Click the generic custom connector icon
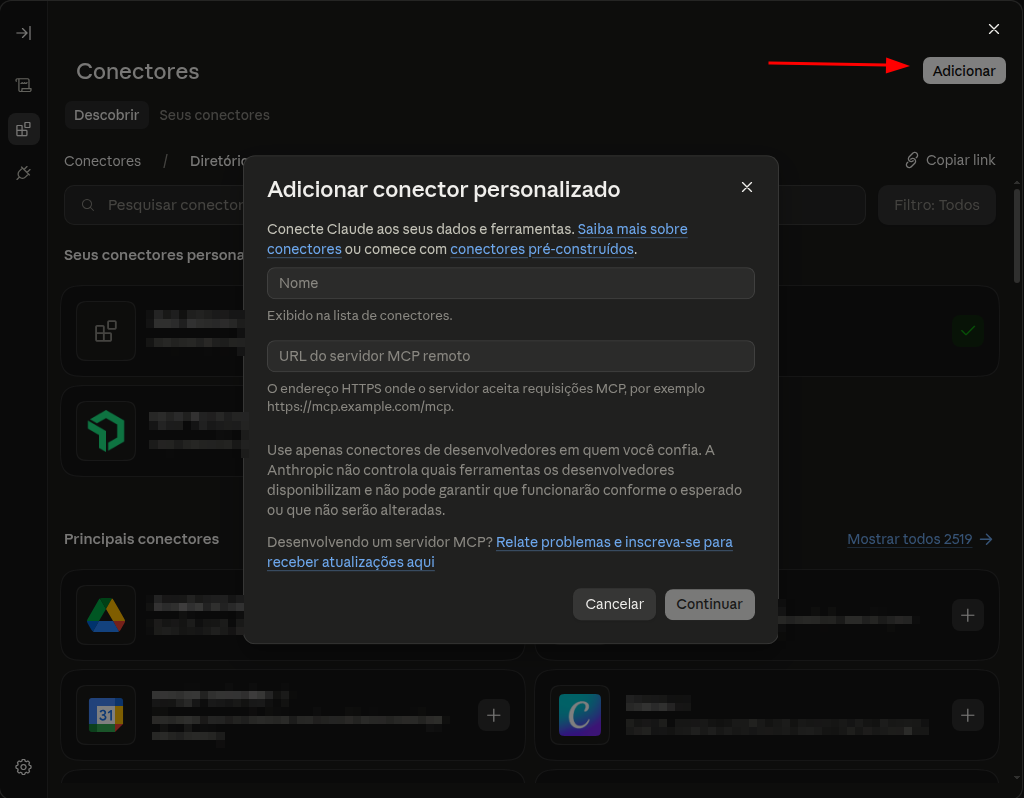 [106, 331]
